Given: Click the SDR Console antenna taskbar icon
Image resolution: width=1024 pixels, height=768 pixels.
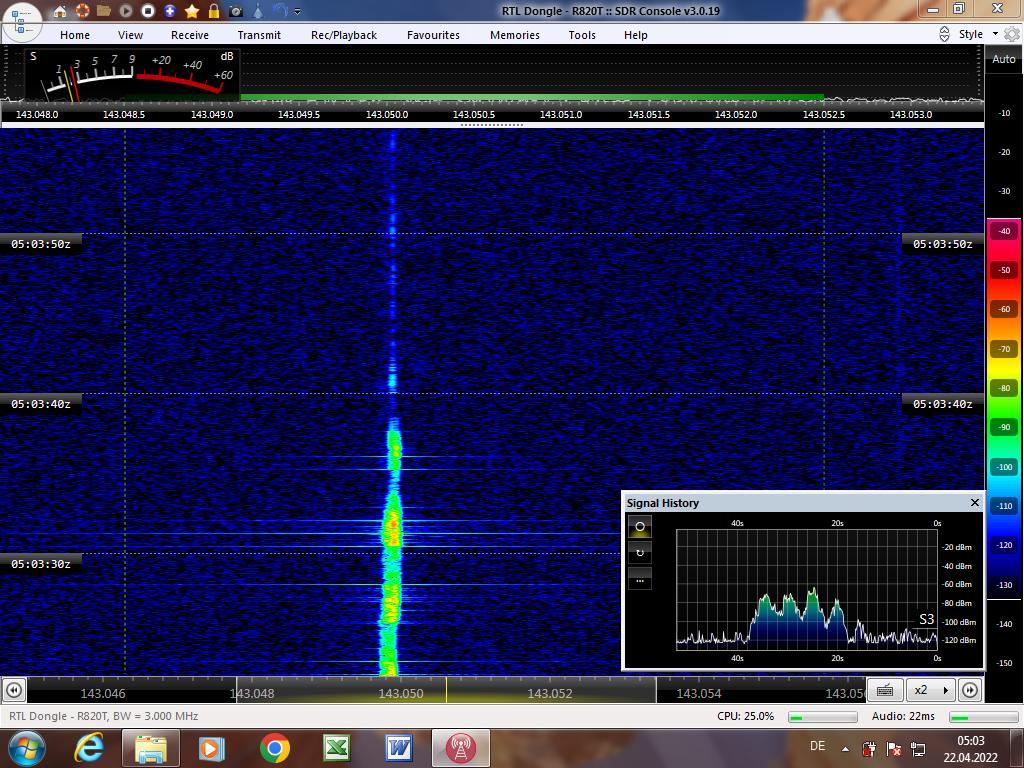Looking at the screenshot, I should pyautogui.click(x=460, y=748).
